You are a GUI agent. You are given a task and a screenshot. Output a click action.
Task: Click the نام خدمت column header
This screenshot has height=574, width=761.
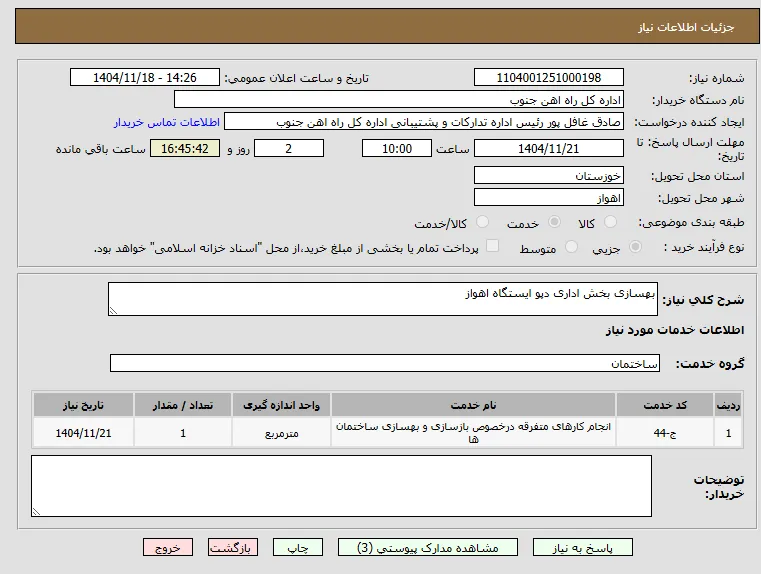[x=473, y=405]
